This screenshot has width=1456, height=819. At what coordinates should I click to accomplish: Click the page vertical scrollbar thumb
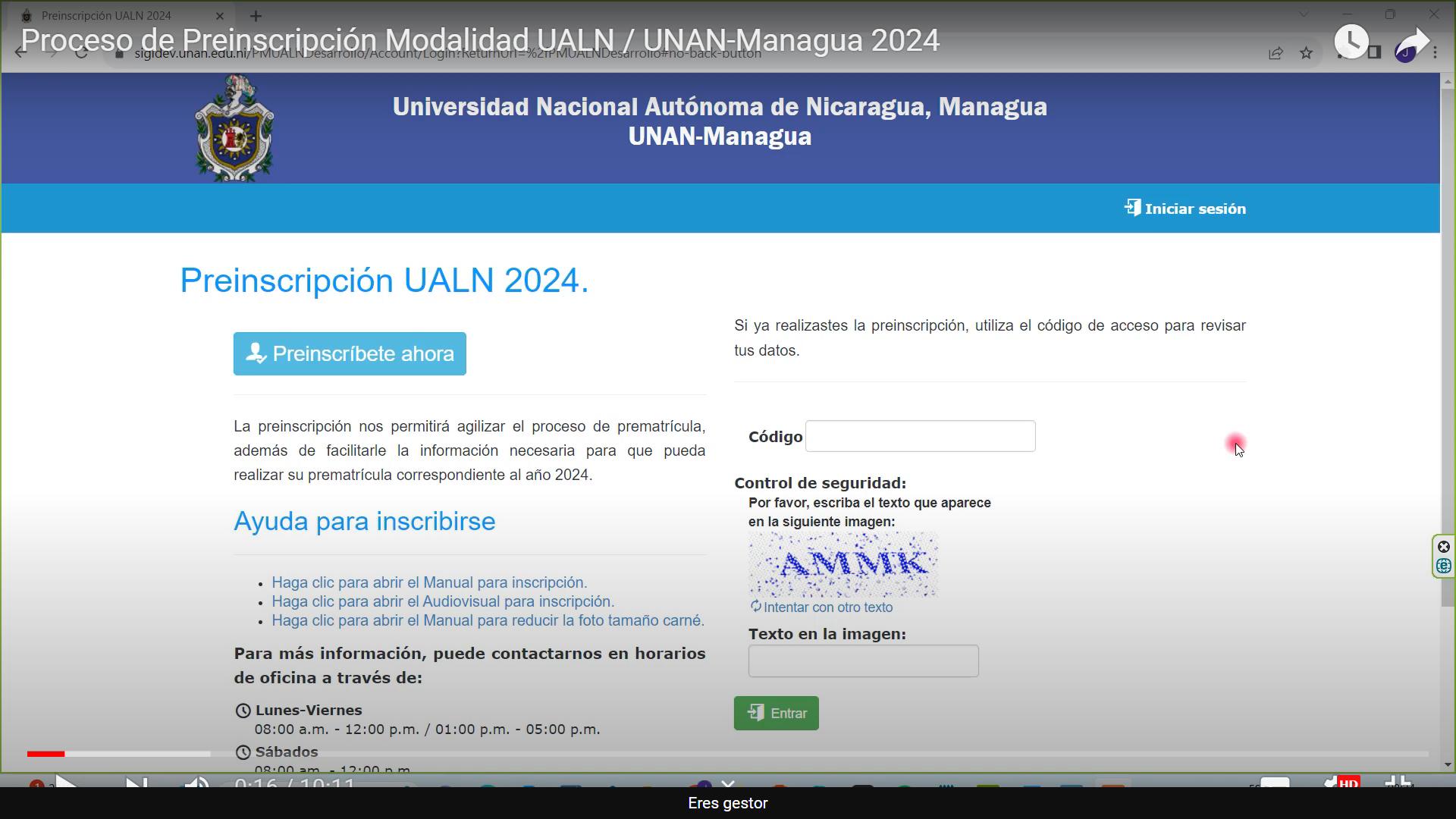(x=1448, y=347)
